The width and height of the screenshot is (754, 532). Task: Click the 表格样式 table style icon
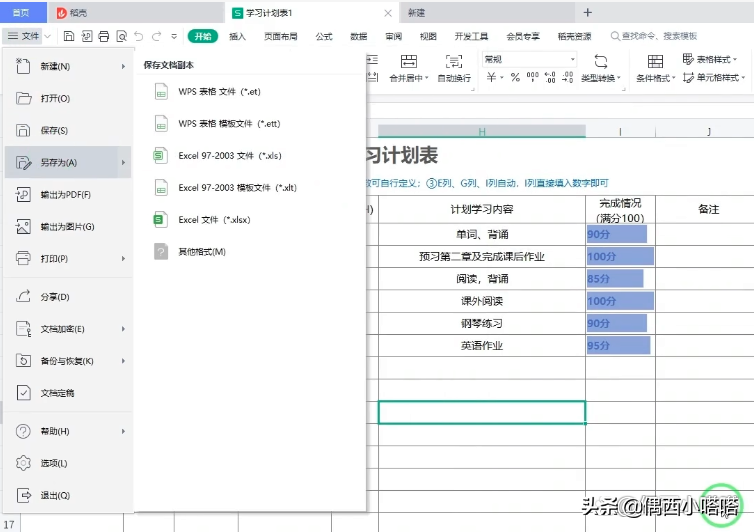click(688, 59)
